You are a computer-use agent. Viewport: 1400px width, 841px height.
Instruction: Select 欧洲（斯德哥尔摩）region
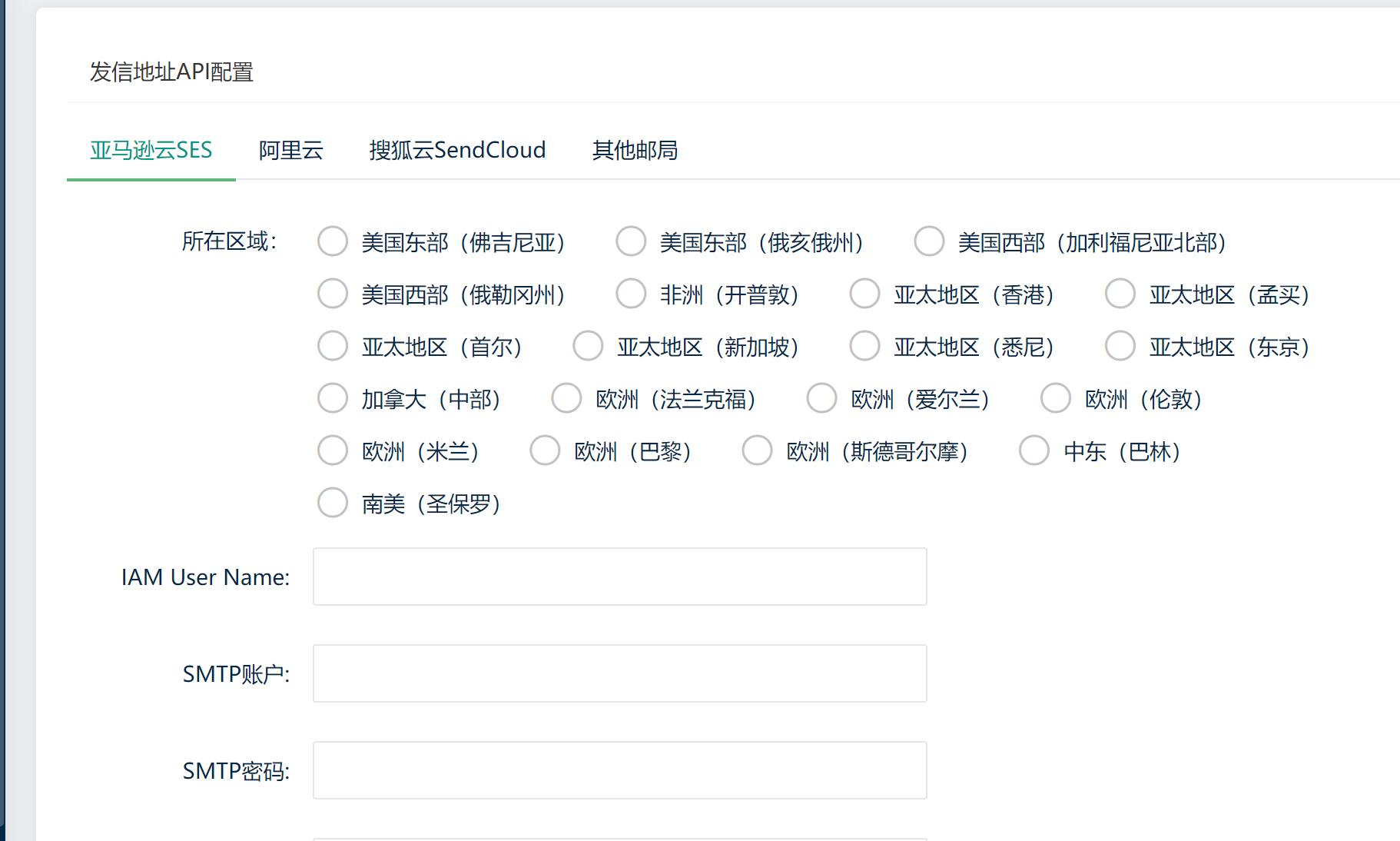[757, 450]
